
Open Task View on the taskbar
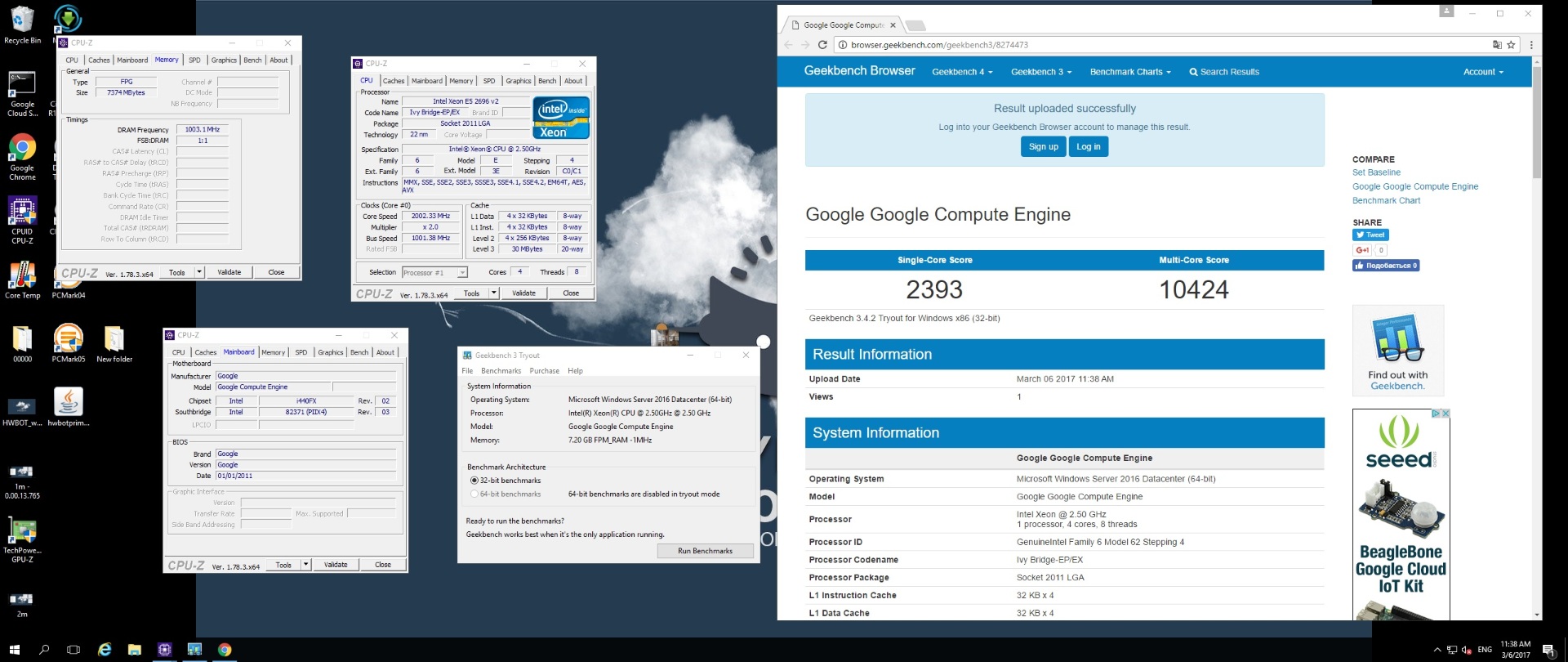point(73,650)
